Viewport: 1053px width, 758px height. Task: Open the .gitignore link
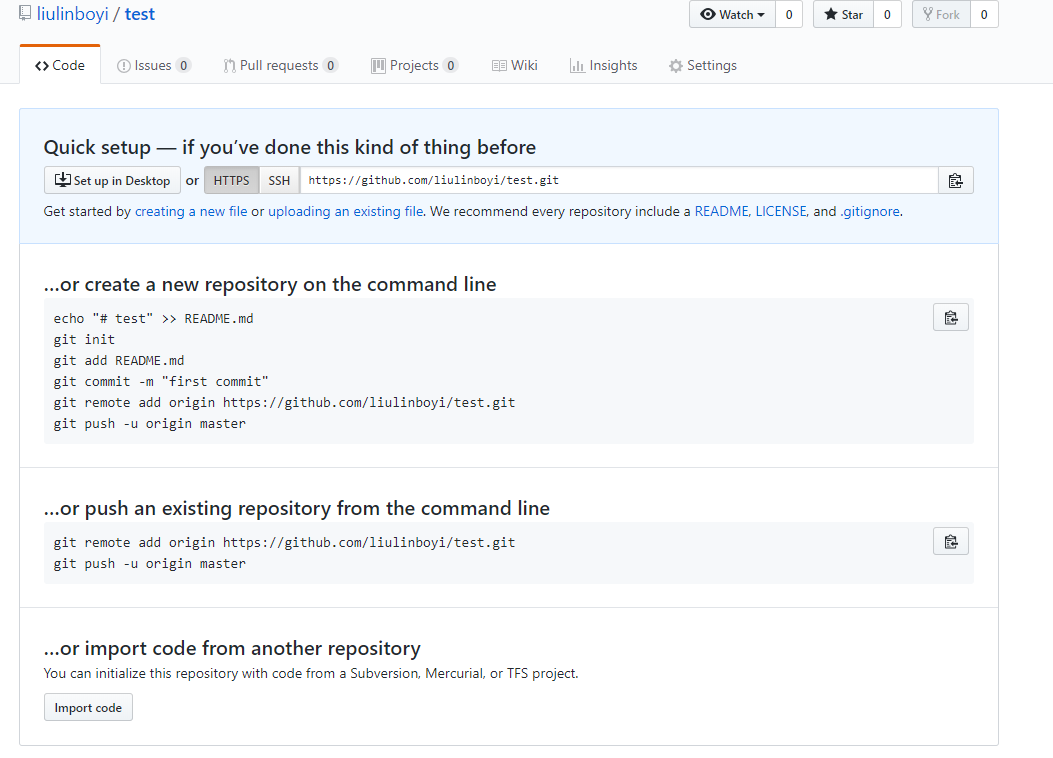(x=870, y=212)
